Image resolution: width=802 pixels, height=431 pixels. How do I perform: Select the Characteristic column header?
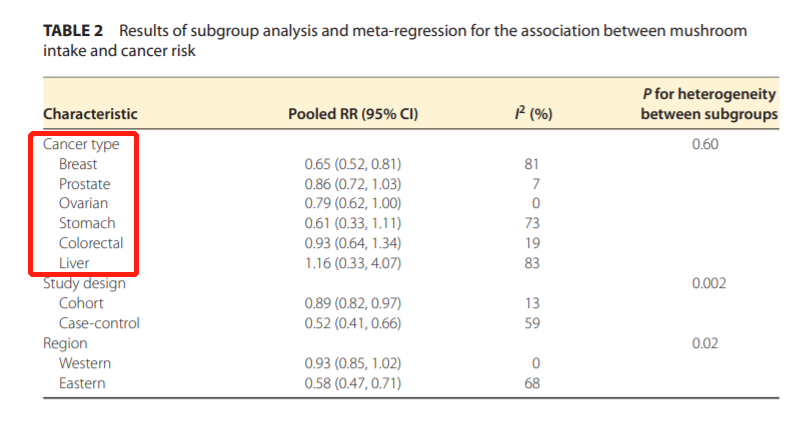(90, 114)
